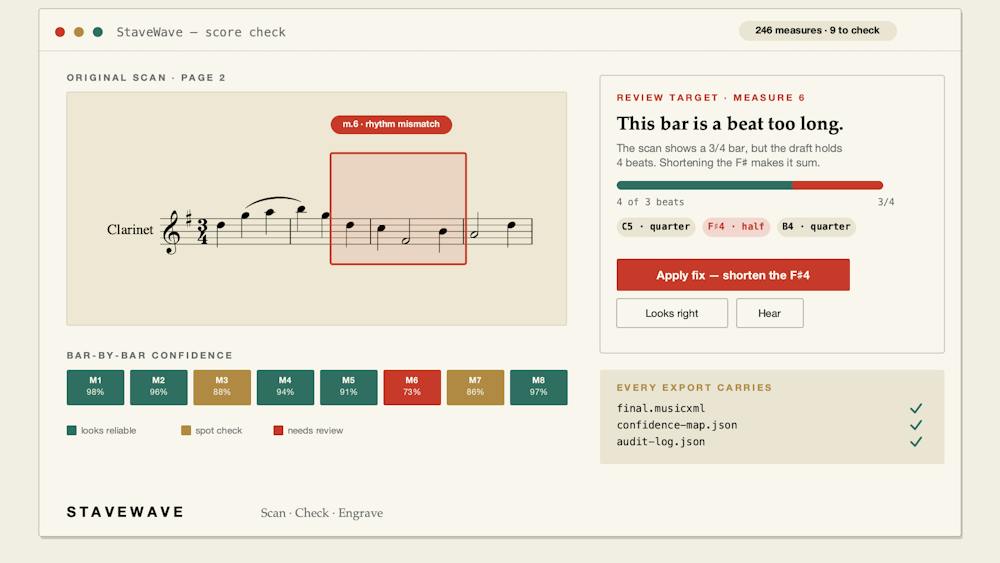Viewport: 1000px width, 563px height.
Task: Click the yellow minimize window dot
Action: click(79, 32)
